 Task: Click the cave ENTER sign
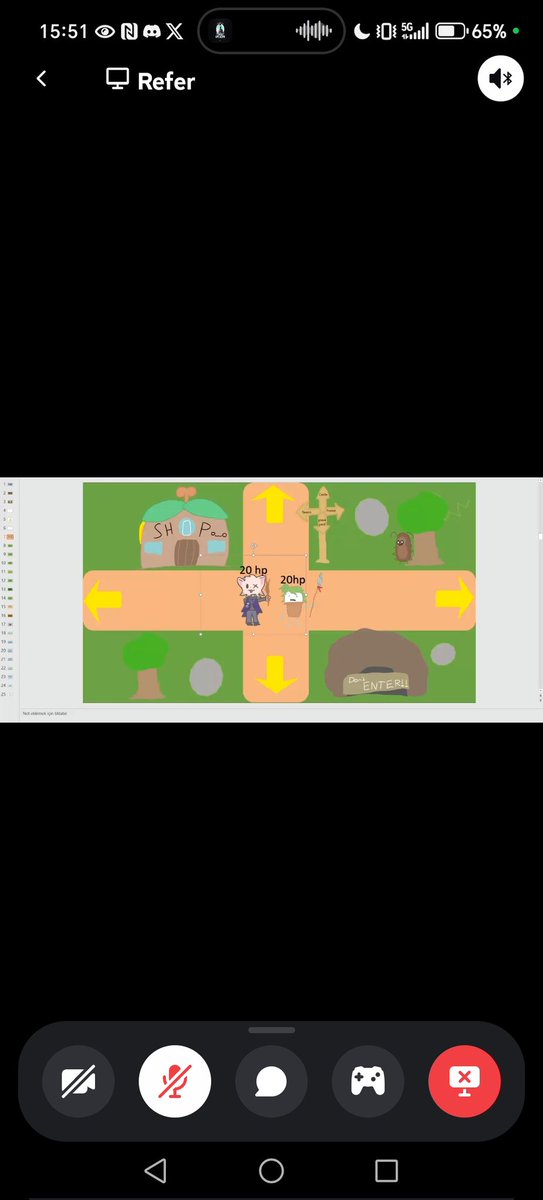pyautogui.click(x=378, y=683)
